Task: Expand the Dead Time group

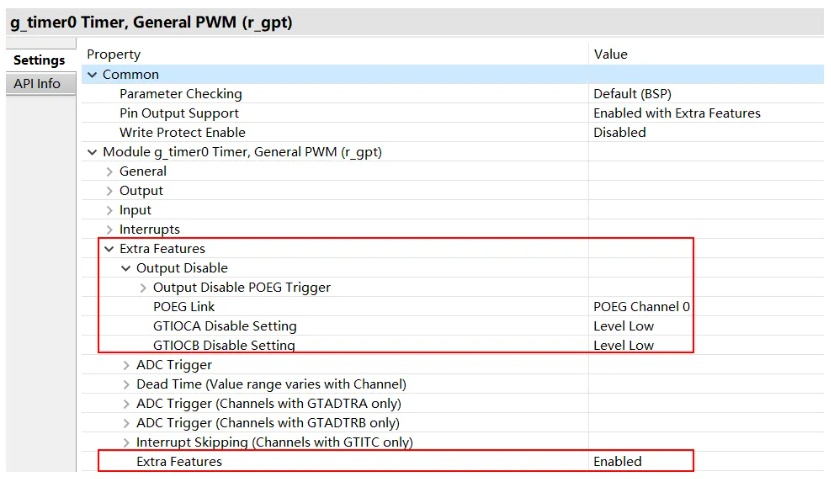Action: [126, 384]
